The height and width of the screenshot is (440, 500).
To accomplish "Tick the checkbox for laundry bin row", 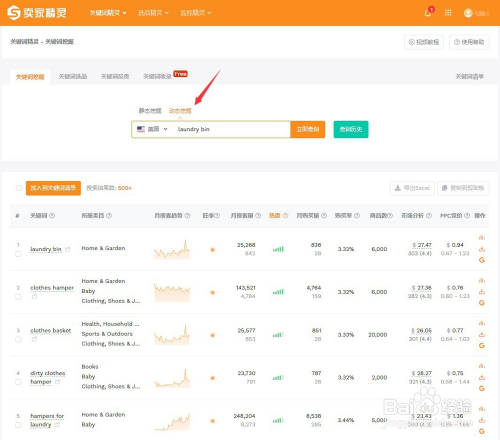I will (x=18, y=254).
